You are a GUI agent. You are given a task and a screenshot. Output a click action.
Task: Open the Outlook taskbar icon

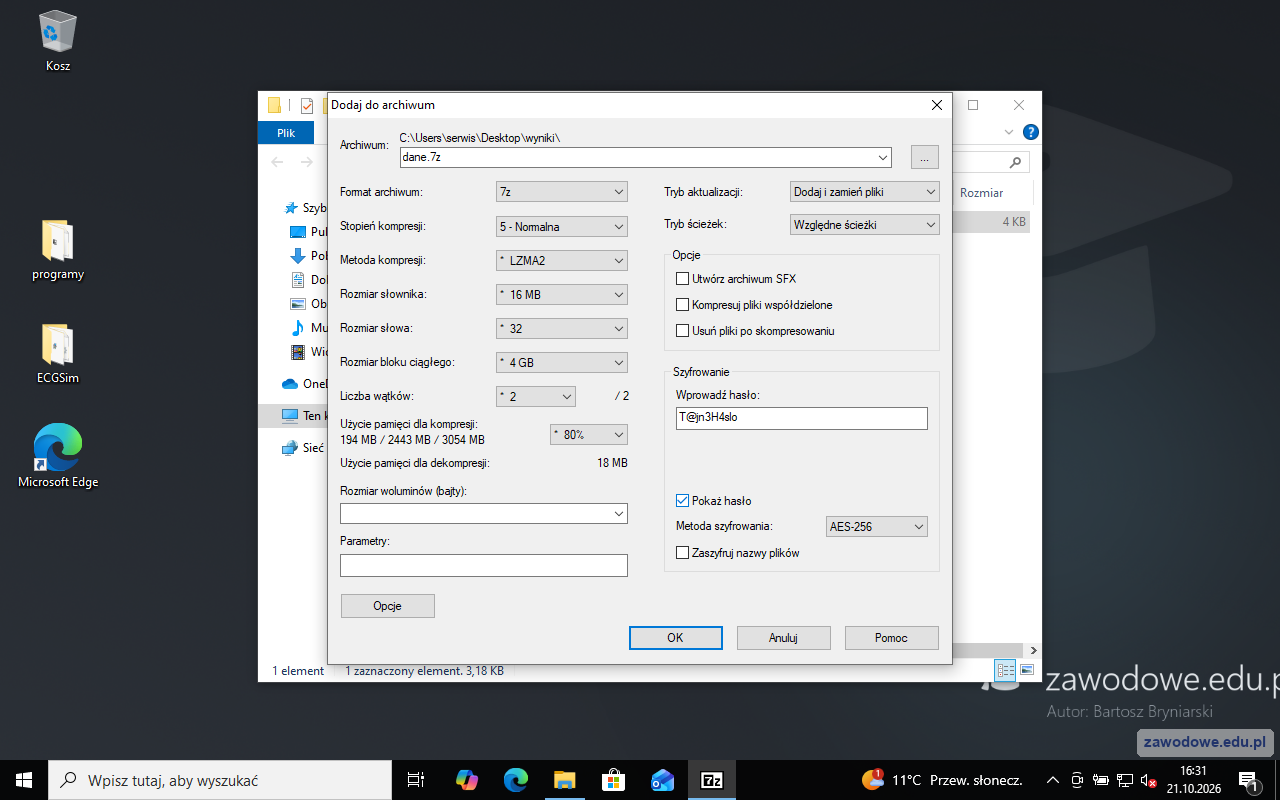pyautogui.click(x=662, y=780)
